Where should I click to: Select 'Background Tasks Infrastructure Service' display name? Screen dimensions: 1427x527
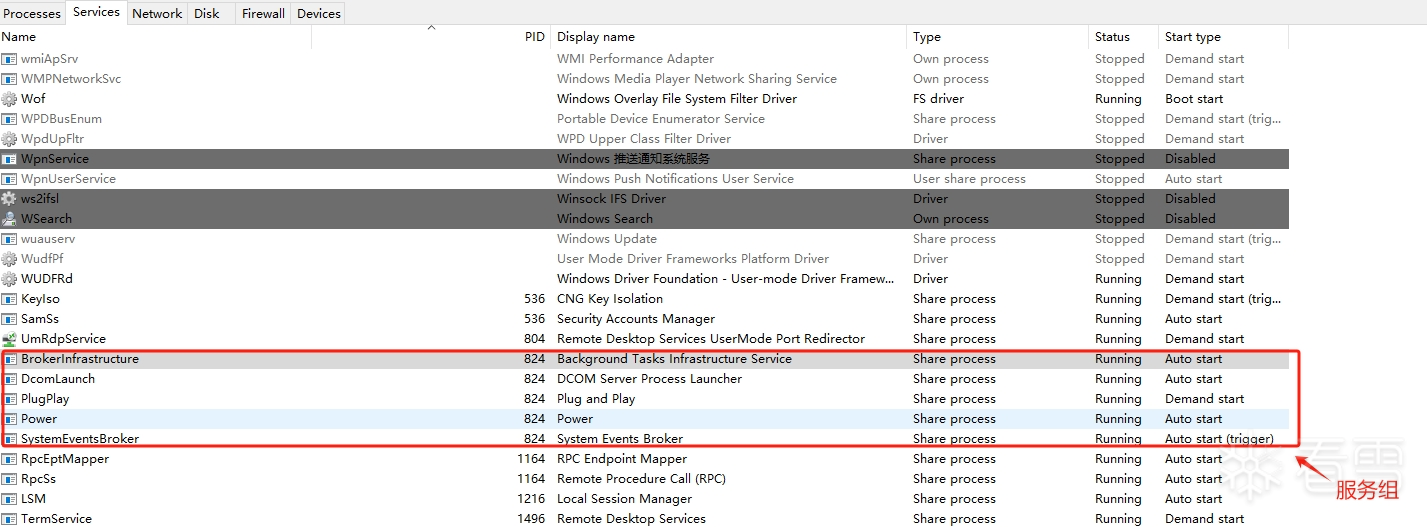click(x=674, y=359)
